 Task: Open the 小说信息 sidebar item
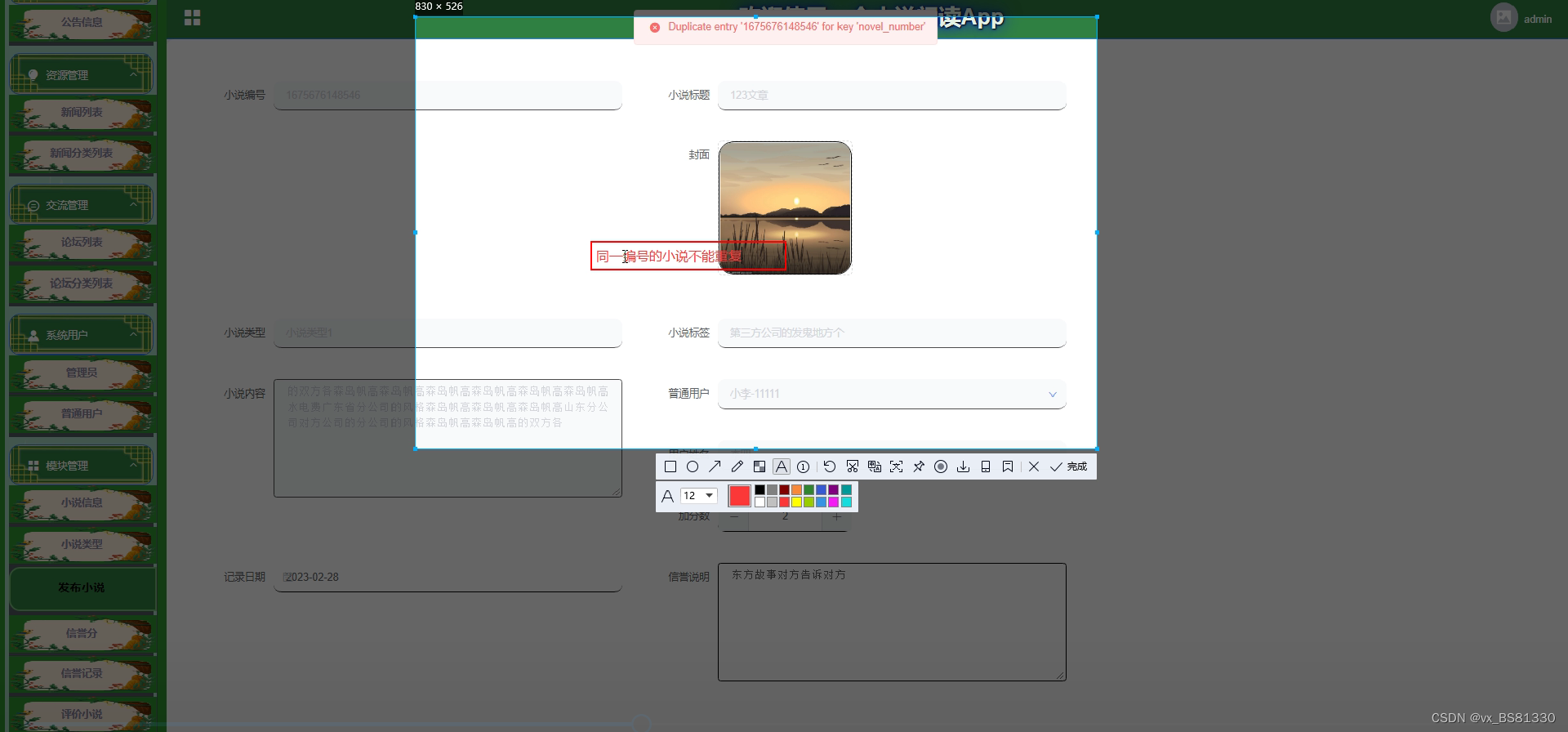click(x=82, y=503)
